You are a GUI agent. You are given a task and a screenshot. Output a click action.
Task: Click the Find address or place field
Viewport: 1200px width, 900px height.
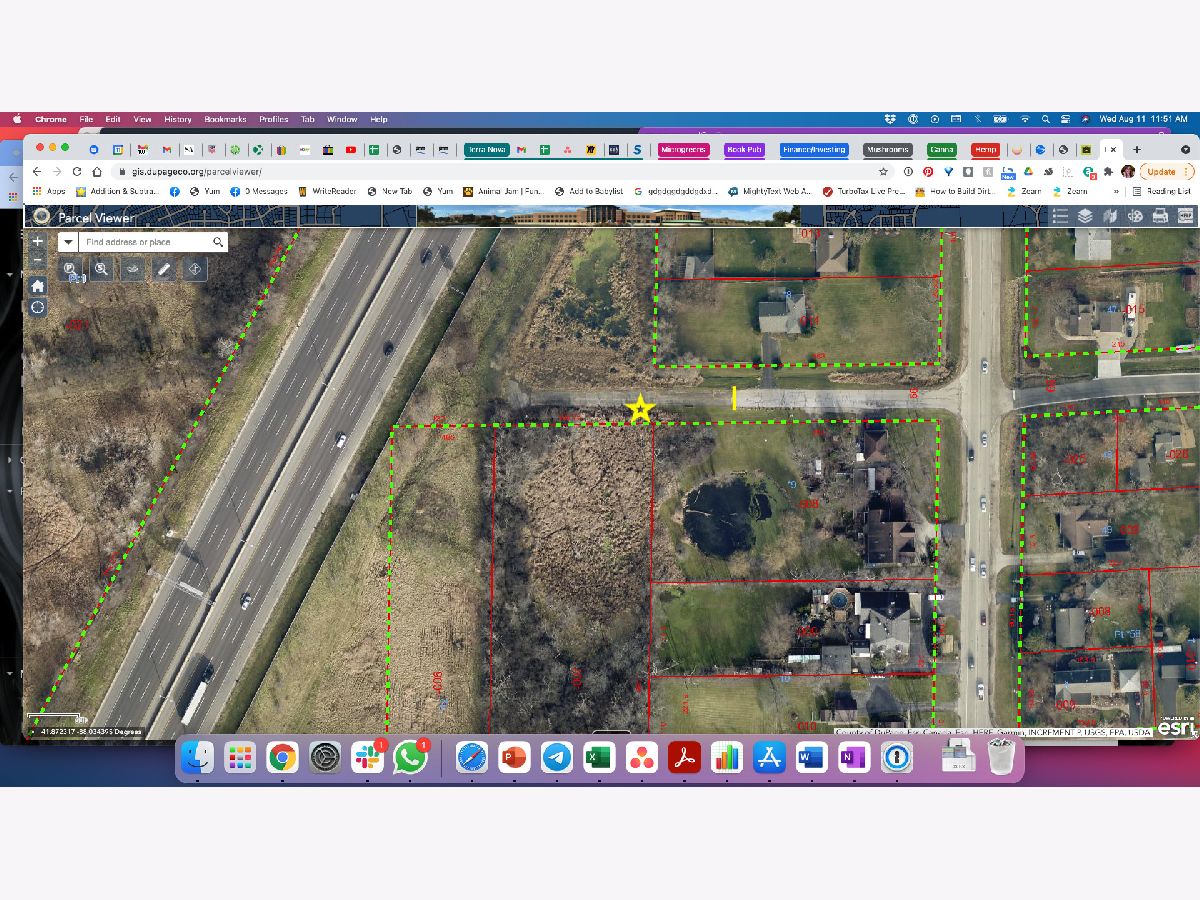point(145,242)
